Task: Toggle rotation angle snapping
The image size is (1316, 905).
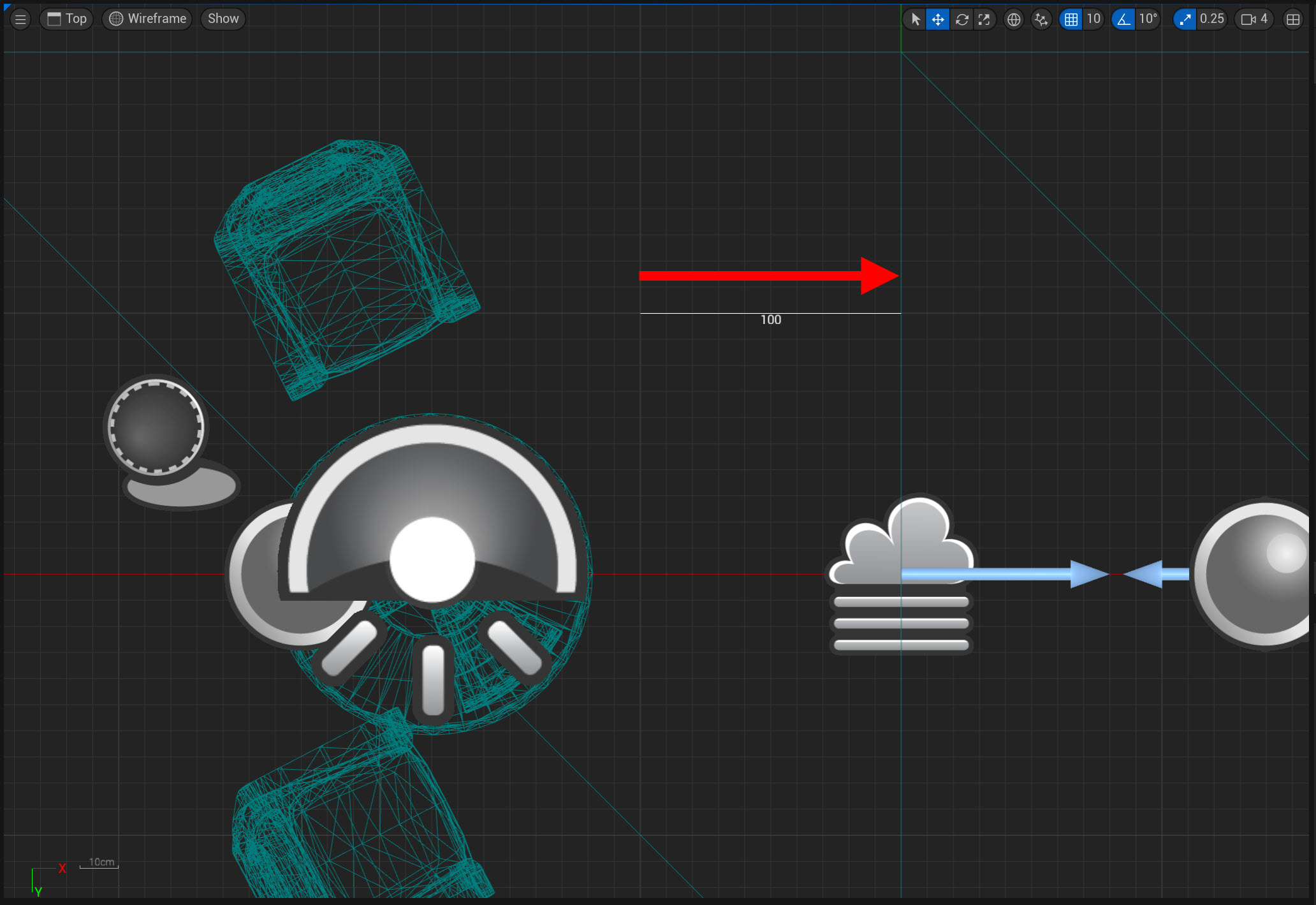Action: [1123, 19]
